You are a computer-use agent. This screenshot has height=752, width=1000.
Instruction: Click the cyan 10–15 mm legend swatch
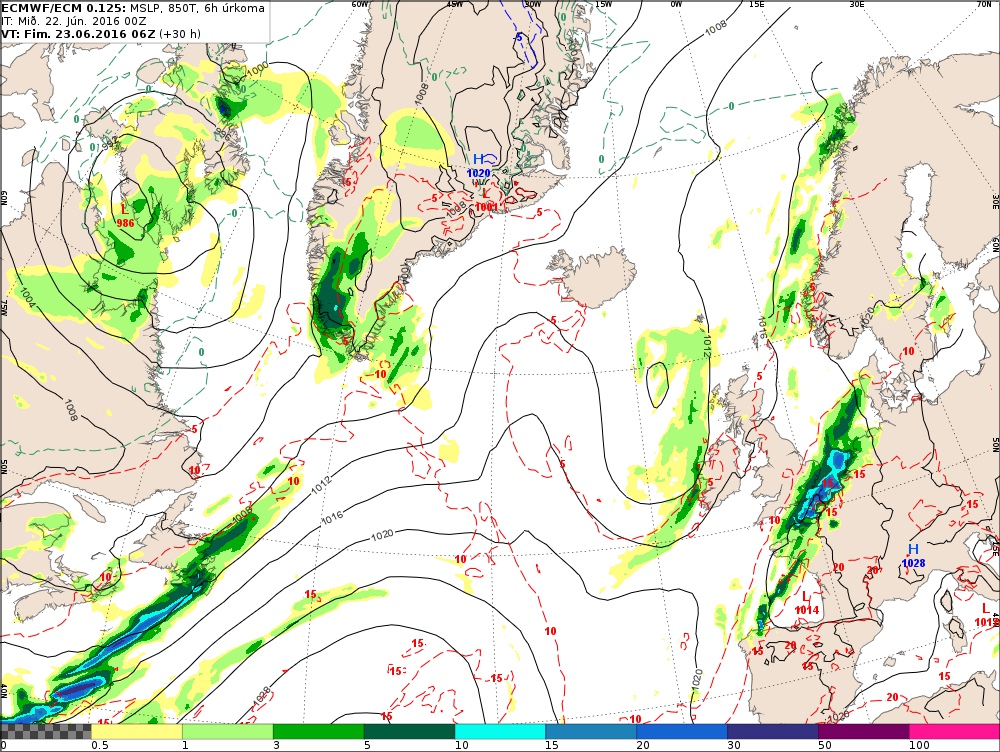(500, 731)
